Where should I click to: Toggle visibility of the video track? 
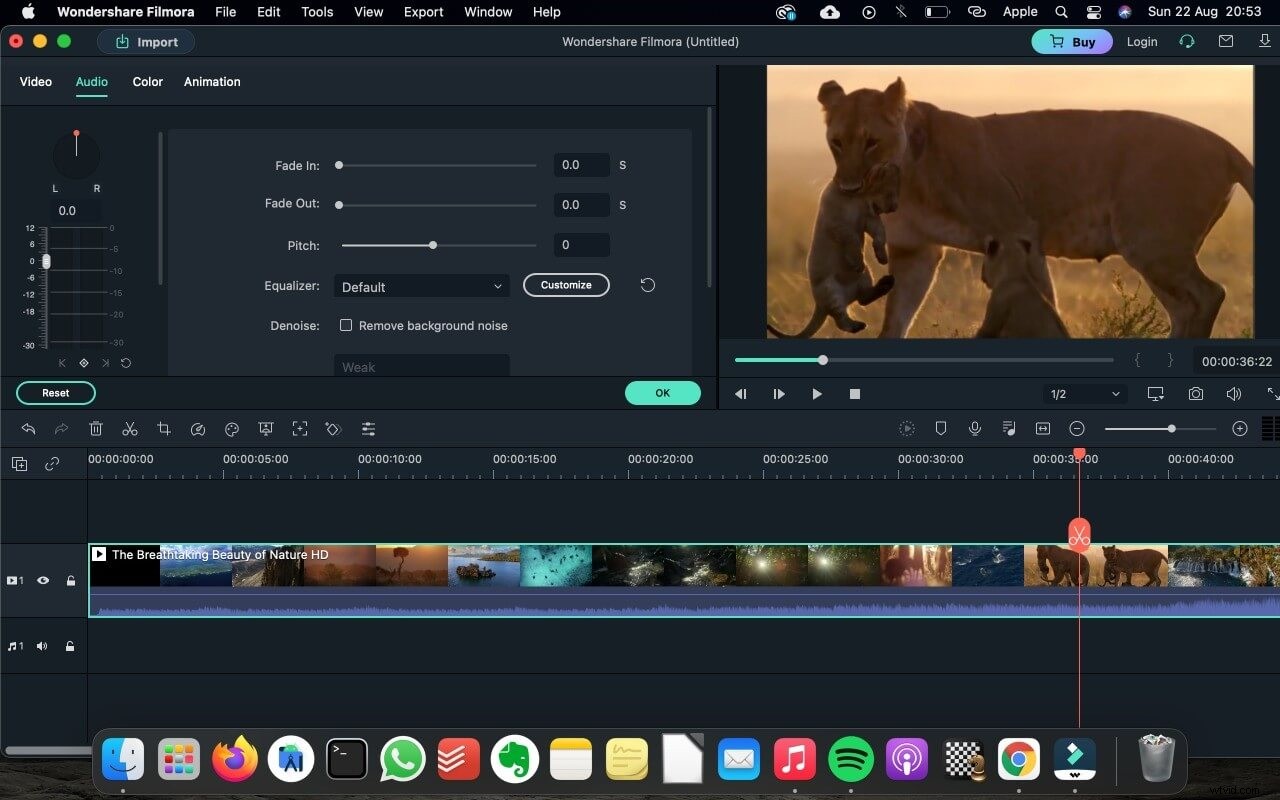[43, 580]
